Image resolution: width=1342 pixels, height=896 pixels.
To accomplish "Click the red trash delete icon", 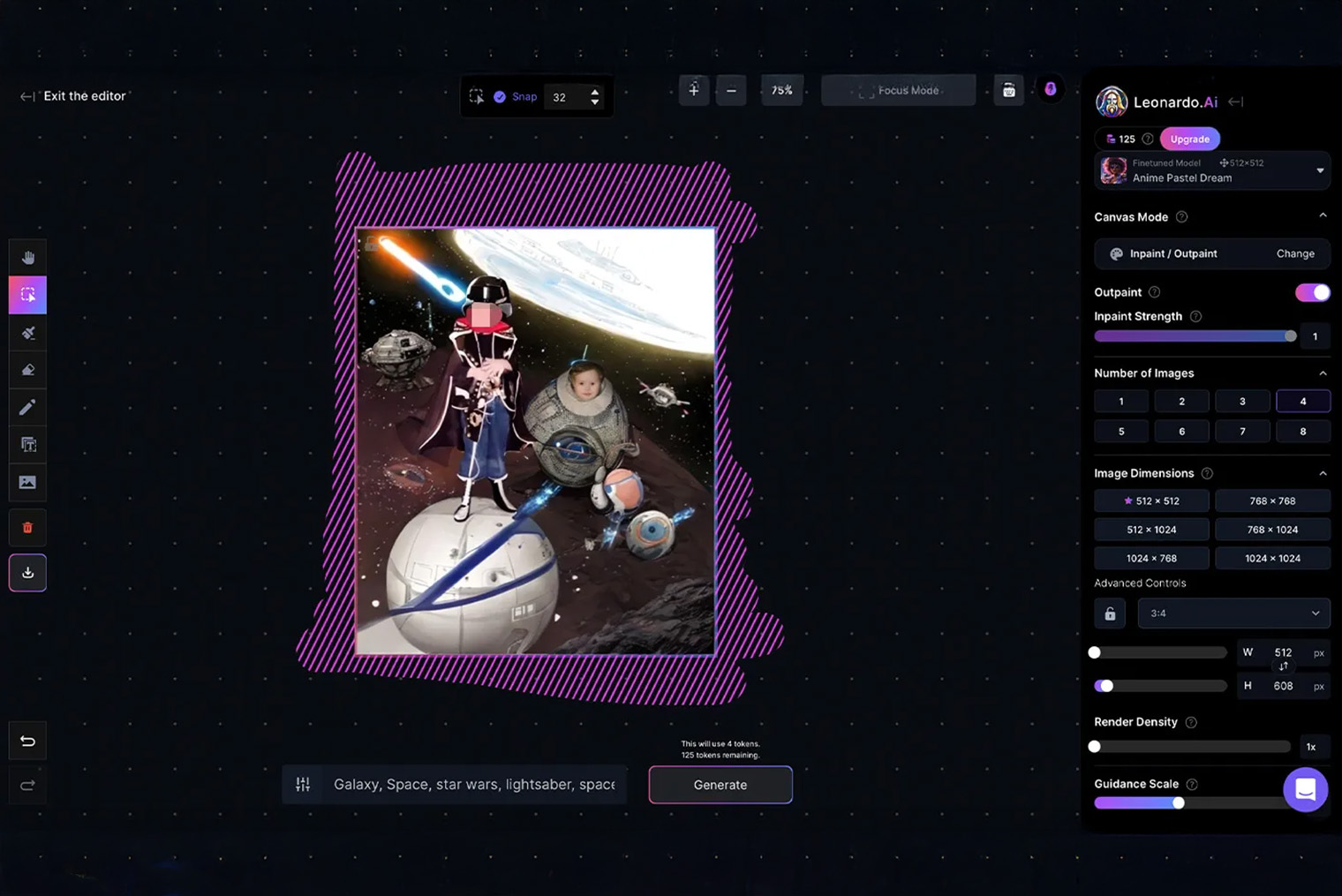I will [x=27, y=527].
